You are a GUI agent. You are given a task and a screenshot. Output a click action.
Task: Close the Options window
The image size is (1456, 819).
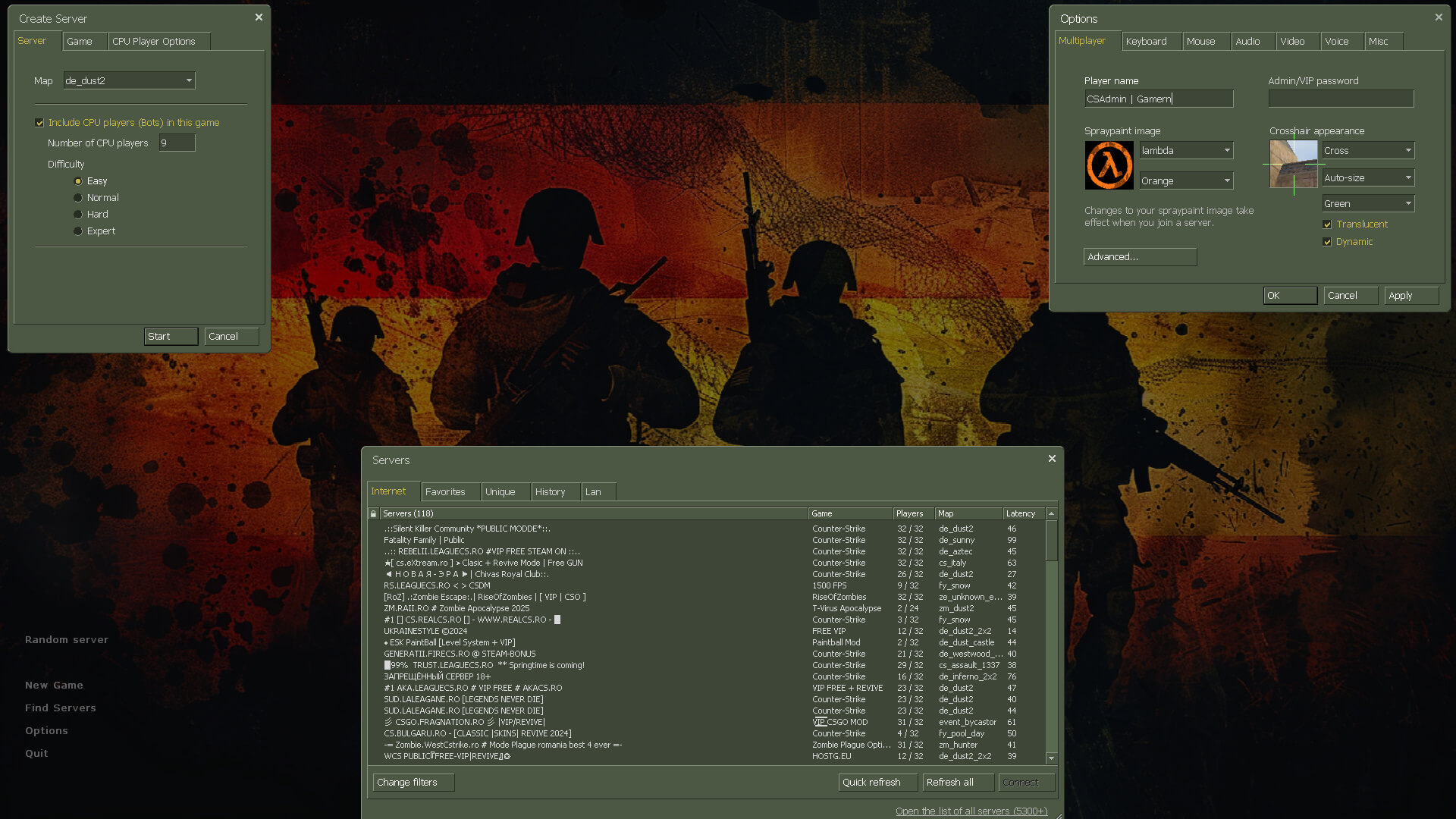click(1439, 17)
